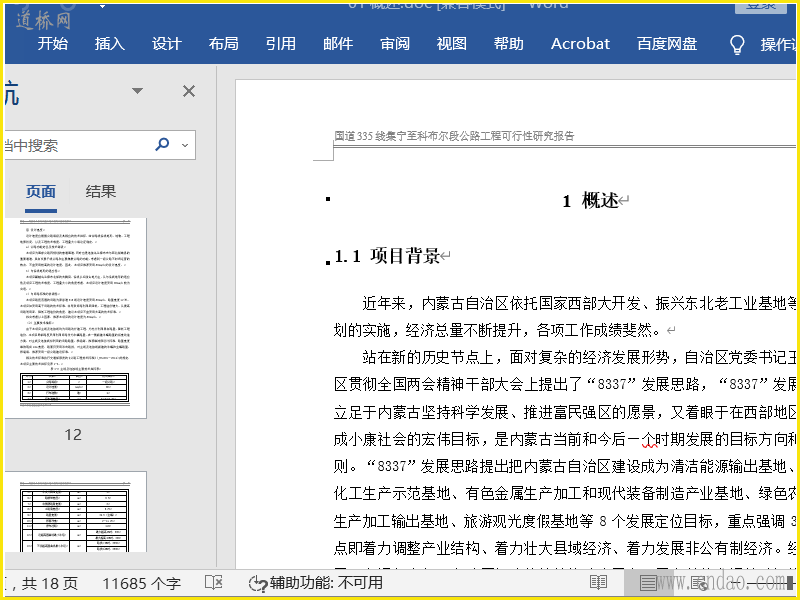
Task: Click the magnifier search icon
Action: [x=162, y=144]
